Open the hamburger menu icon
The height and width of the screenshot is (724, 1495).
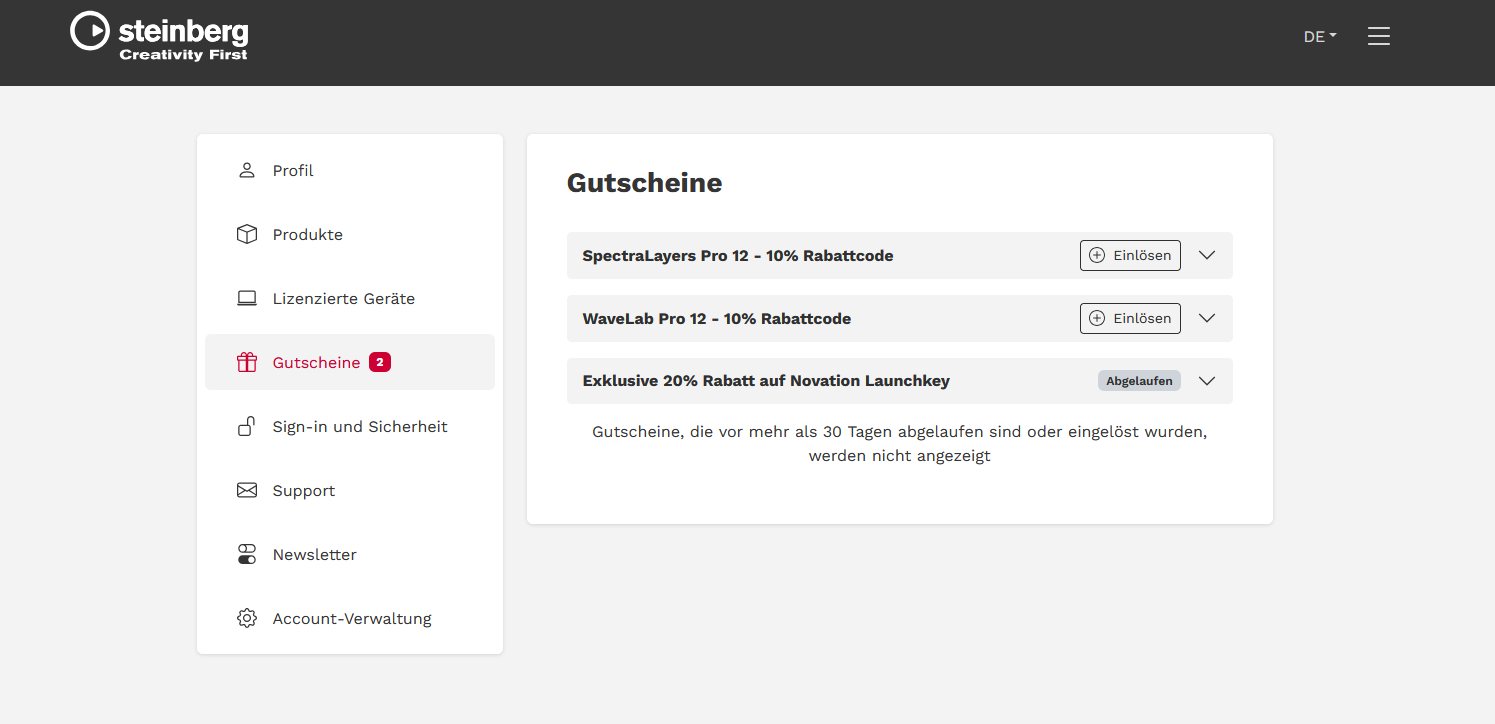[x=1379, y=36]
